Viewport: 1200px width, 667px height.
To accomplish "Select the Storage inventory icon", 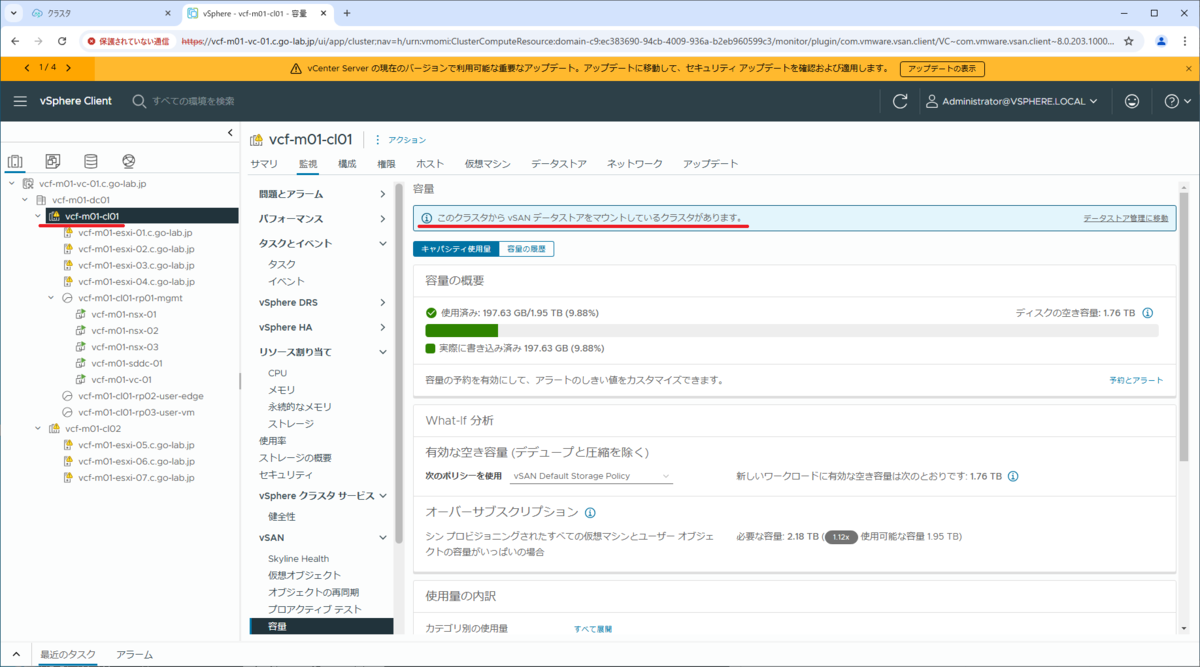I will (x=91, y=162).
